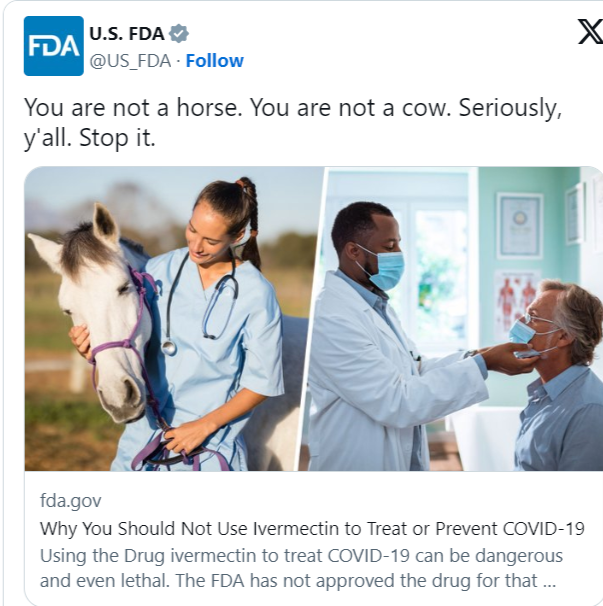Click the framed certificate on clinic wall

(x=520, y=226)
